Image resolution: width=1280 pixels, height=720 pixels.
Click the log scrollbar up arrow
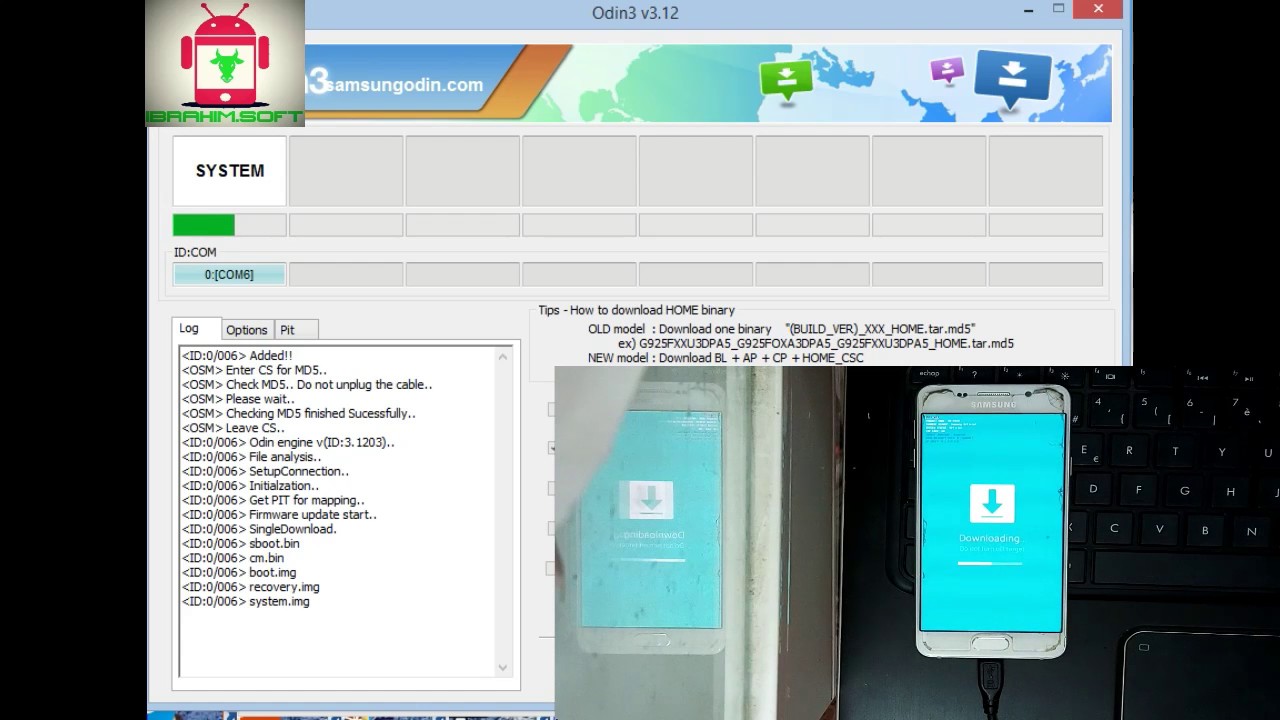[503, 355]
